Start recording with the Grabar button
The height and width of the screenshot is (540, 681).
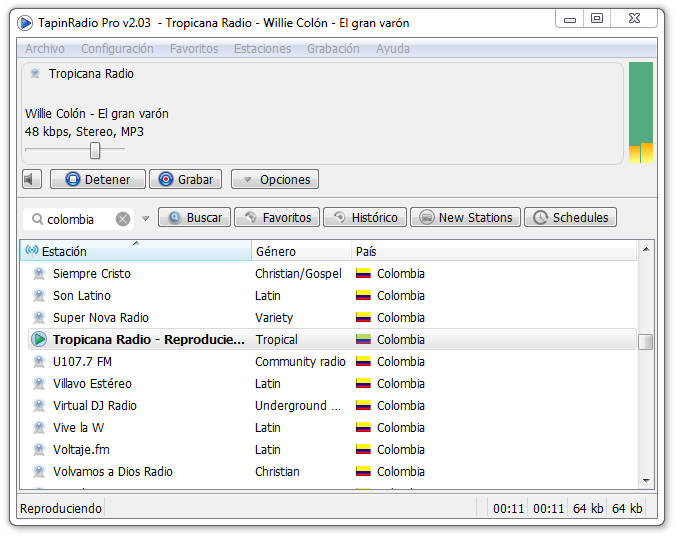pyautogui.click(x=185, y=179)
